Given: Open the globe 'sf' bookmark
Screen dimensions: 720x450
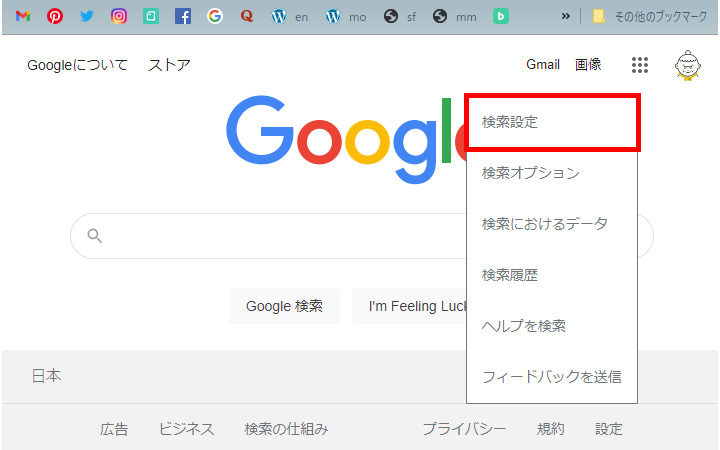Looking at the screenshot, I should 399,17.
